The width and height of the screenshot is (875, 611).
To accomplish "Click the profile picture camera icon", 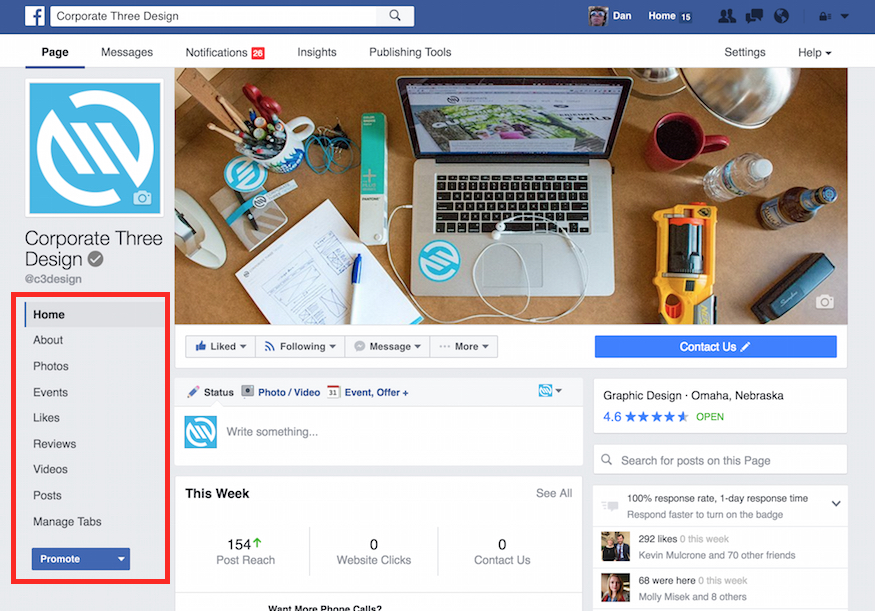I will point(142,198).
